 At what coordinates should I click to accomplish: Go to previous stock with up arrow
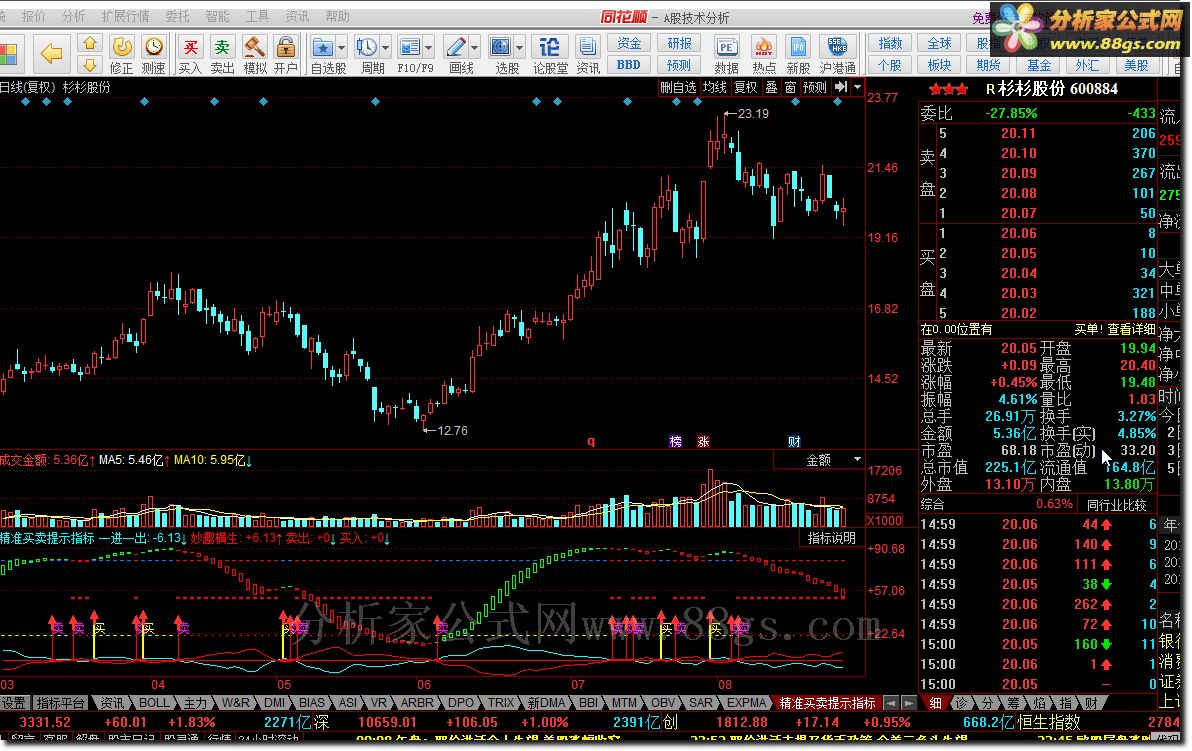90,43
